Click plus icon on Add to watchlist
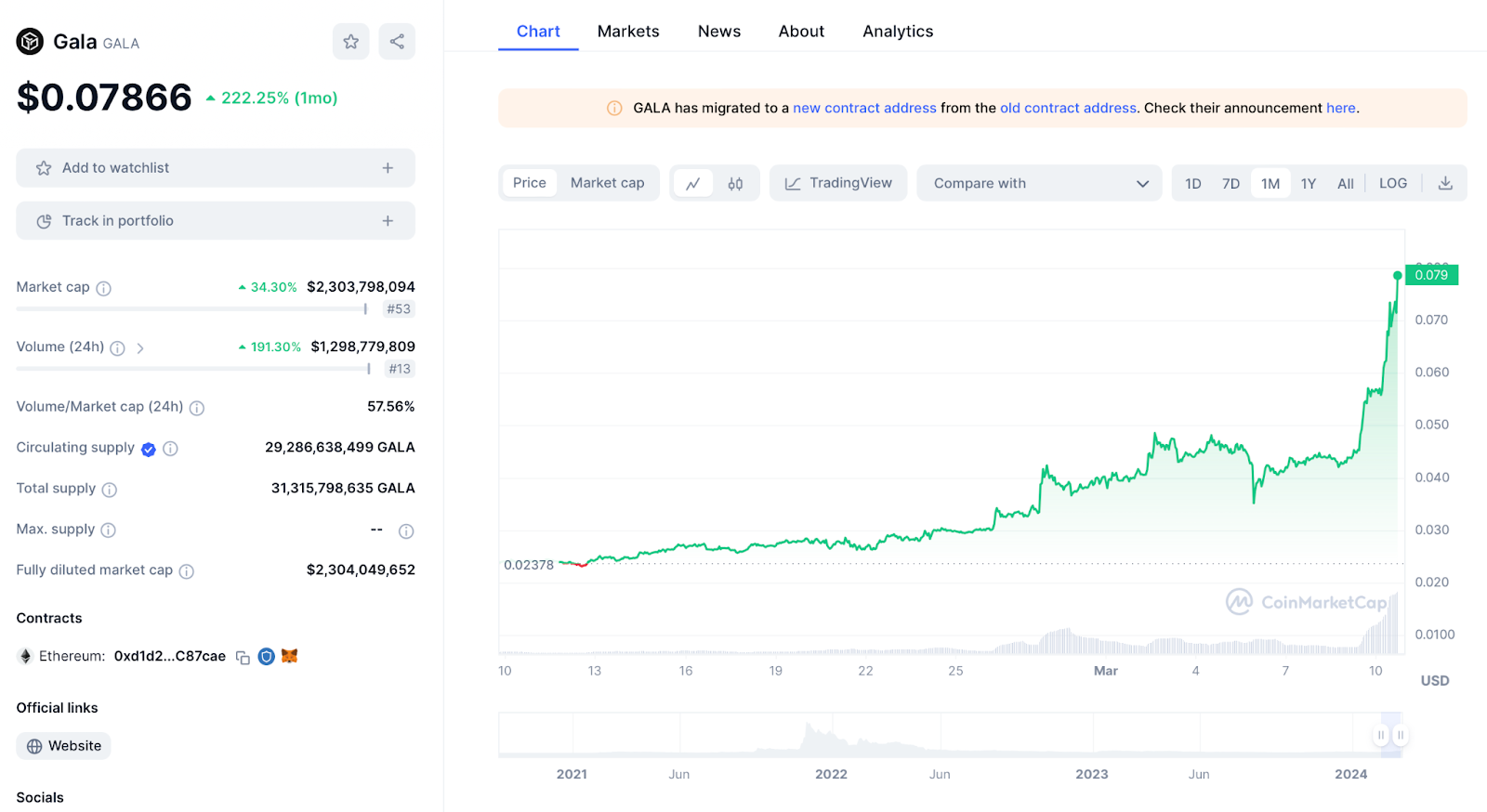Viewport: 1487px width, 812px height. click(x=388, y=168)
